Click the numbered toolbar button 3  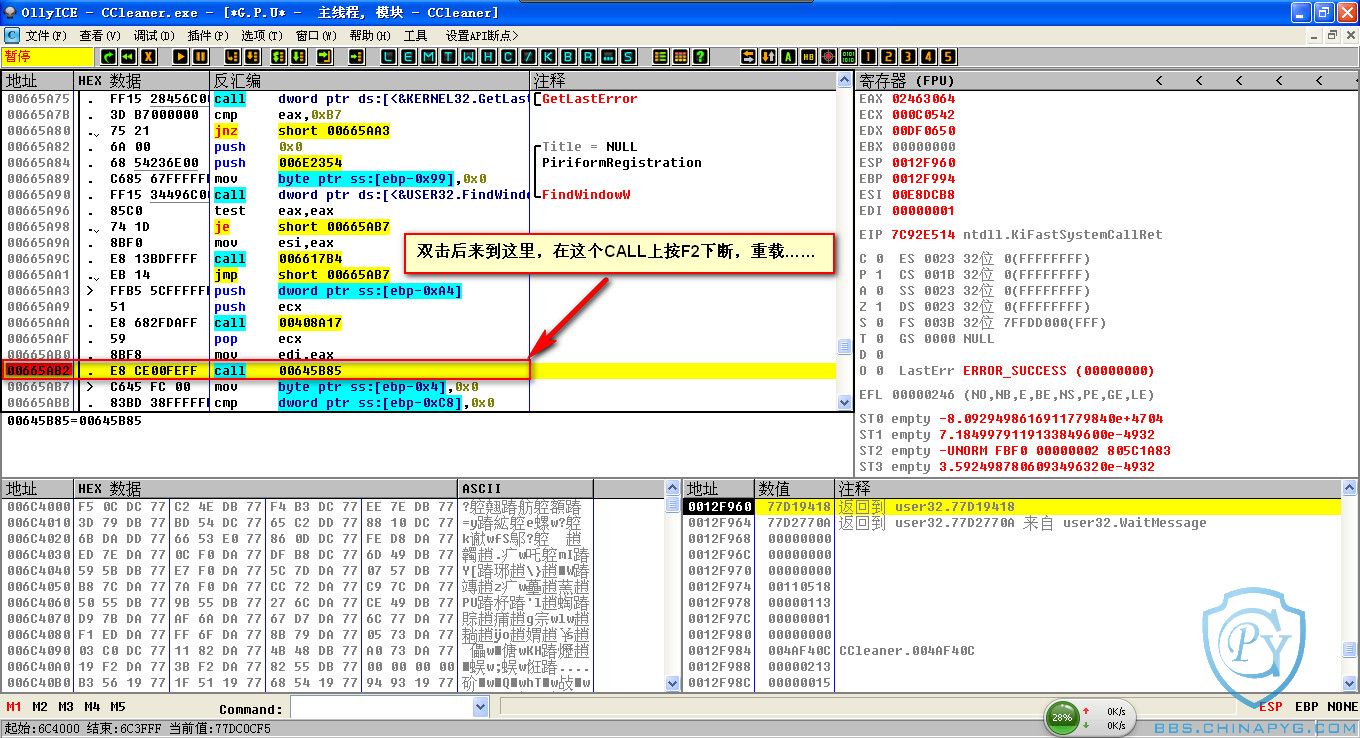coord(908,57)
